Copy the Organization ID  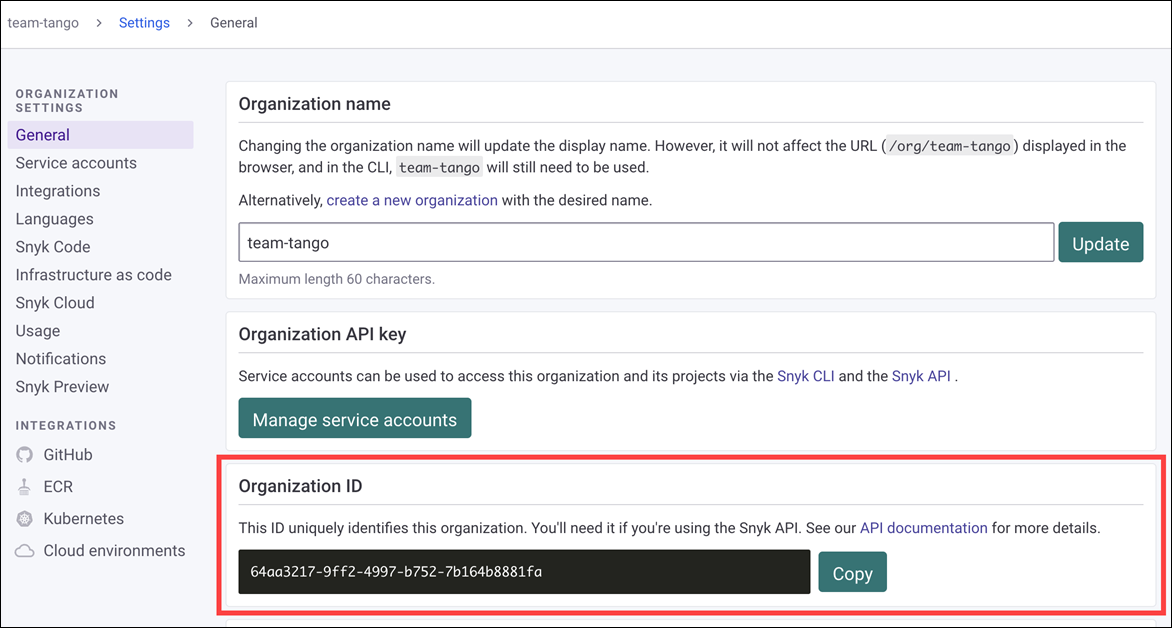point(853,572)
